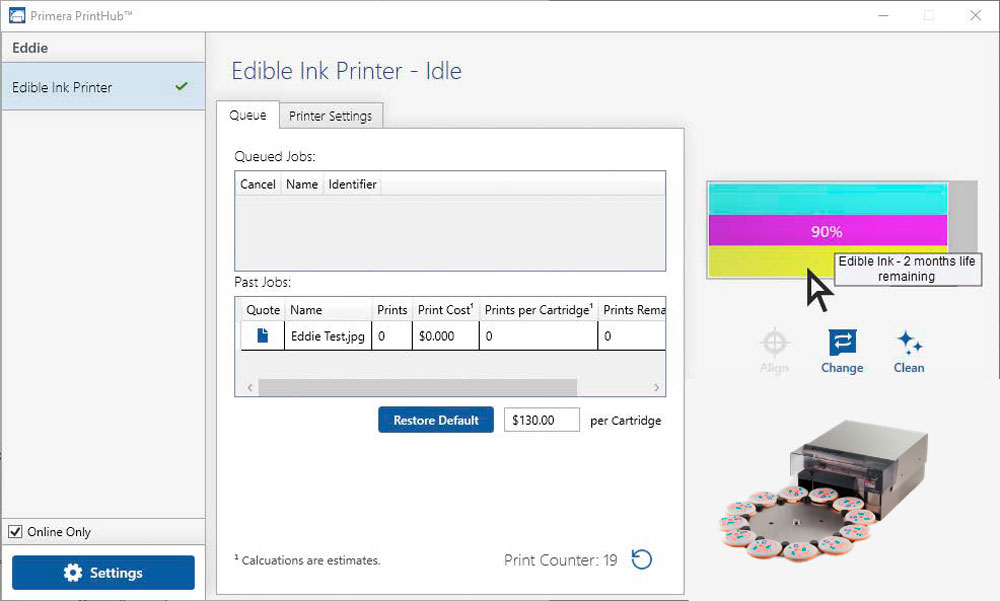Click the cartridge cost field showing $130.00
The image size is (1000, 601).
[541, 420]
